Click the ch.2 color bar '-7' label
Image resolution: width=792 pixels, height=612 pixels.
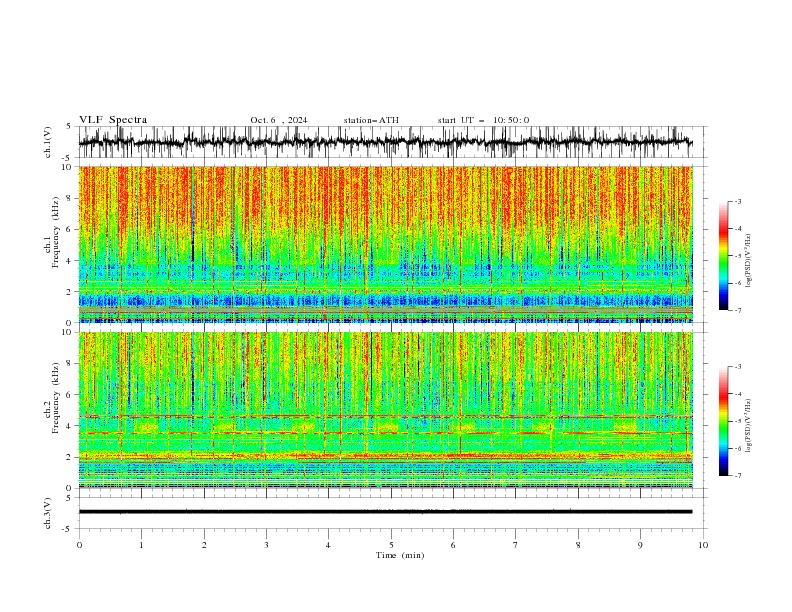pyautogui.click(x=738, y=475)
